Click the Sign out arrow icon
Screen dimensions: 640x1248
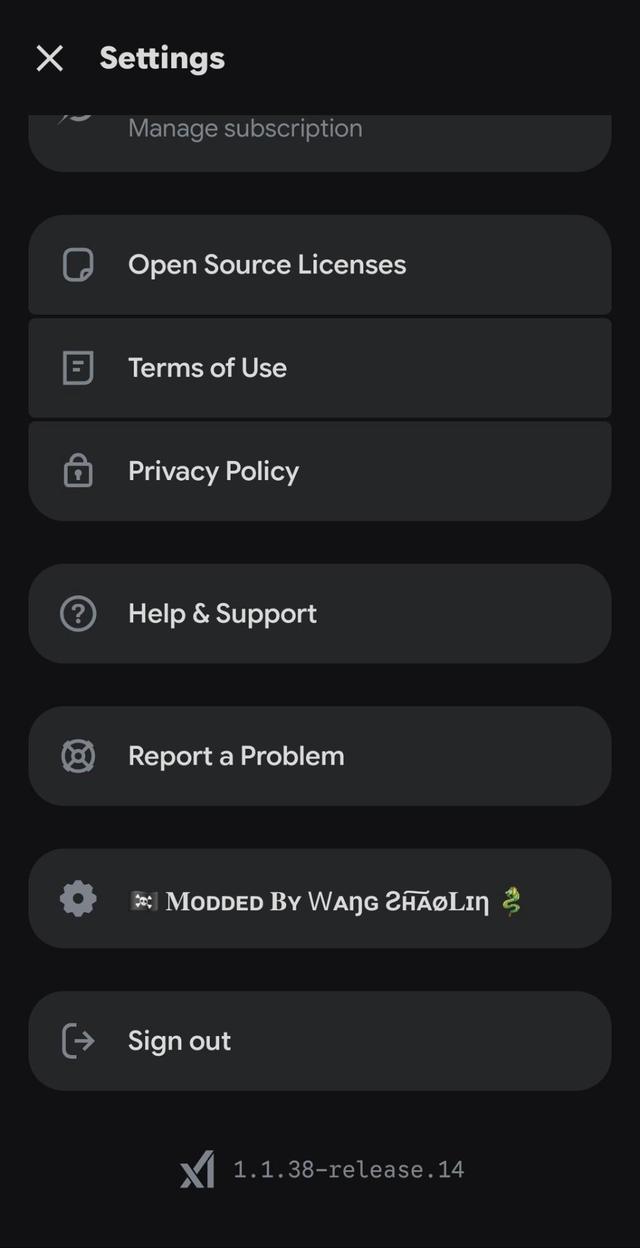tap(79, 1040)
